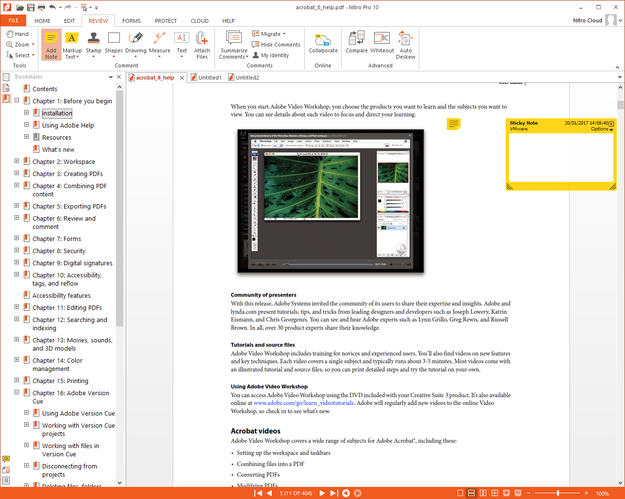The width and height of the screenshot is (625, 499).
Task: Launch the Collaborate online tool
Action: [x=323, y=44]
